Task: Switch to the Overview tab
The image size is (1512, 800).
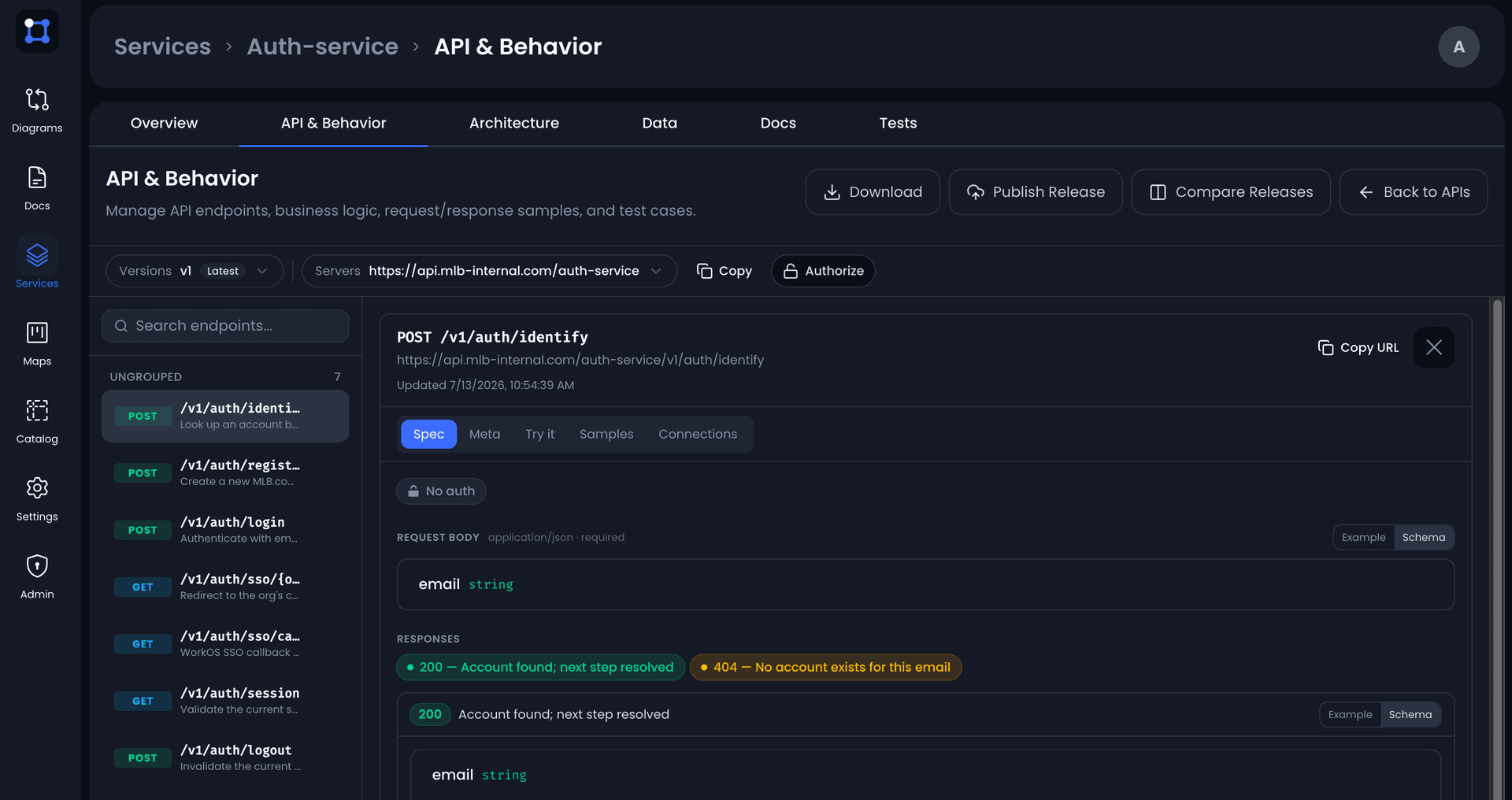Action: click(164, 123)
